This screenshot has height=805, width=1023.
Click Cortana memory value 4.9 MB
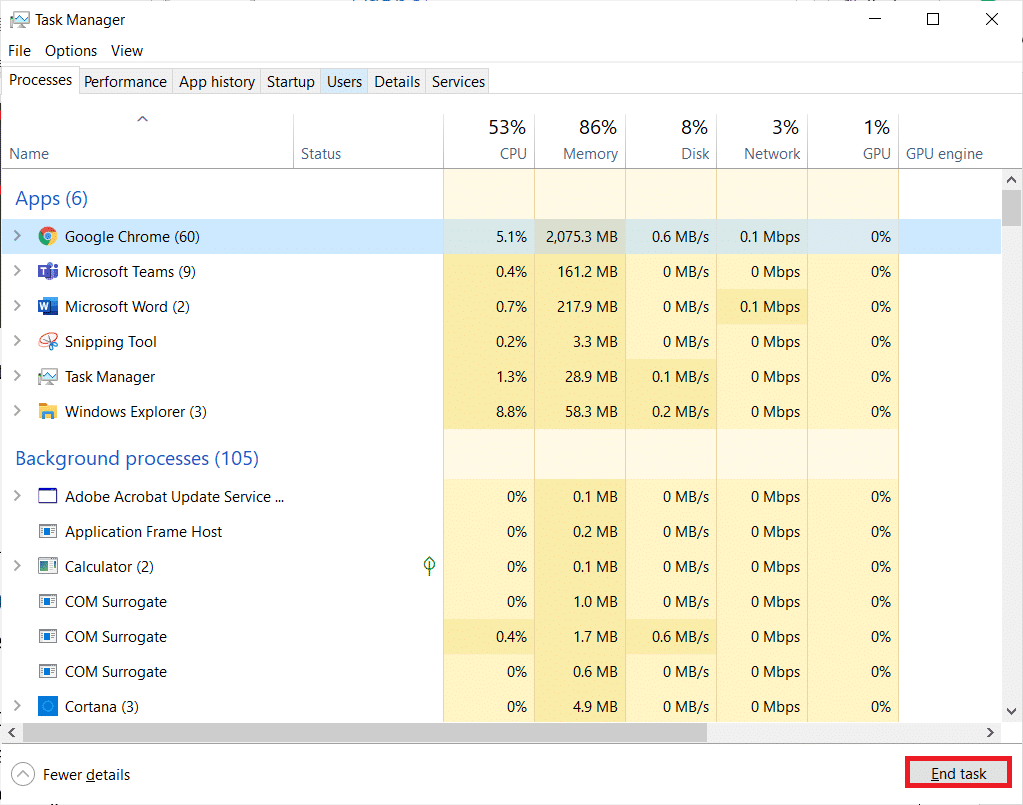[595, 706]
